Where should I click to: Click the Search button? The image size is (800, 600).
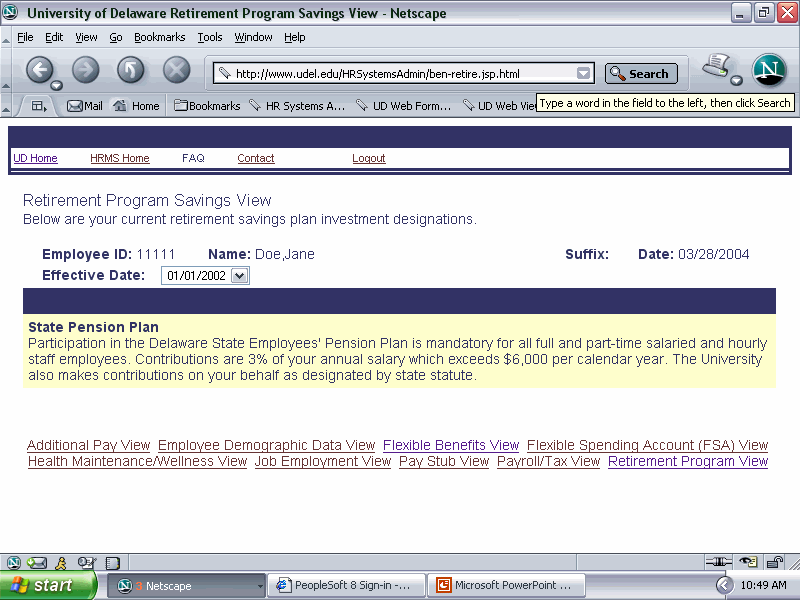(641, 73)
